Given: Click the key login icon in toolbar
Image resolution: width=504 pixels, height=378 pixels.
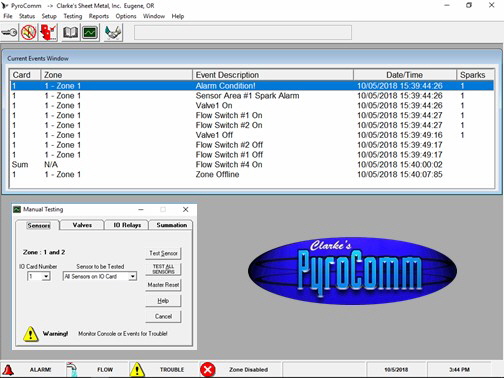Looking at the screenshot, I should [x=9, y=33].
